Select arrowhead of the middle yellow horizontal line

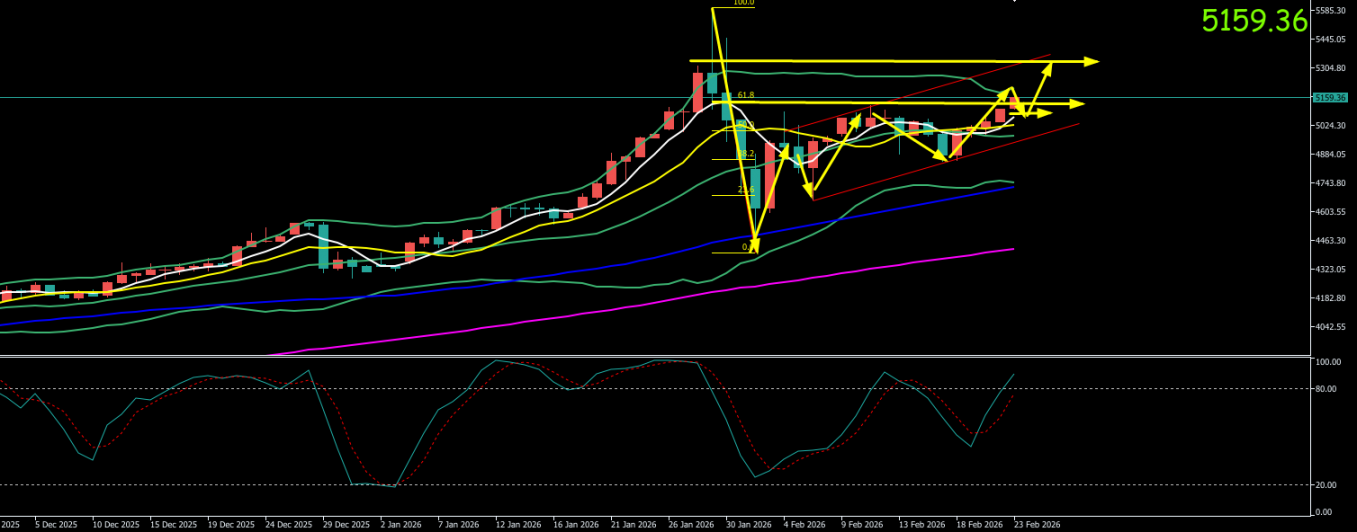[x=1078, y=104]
